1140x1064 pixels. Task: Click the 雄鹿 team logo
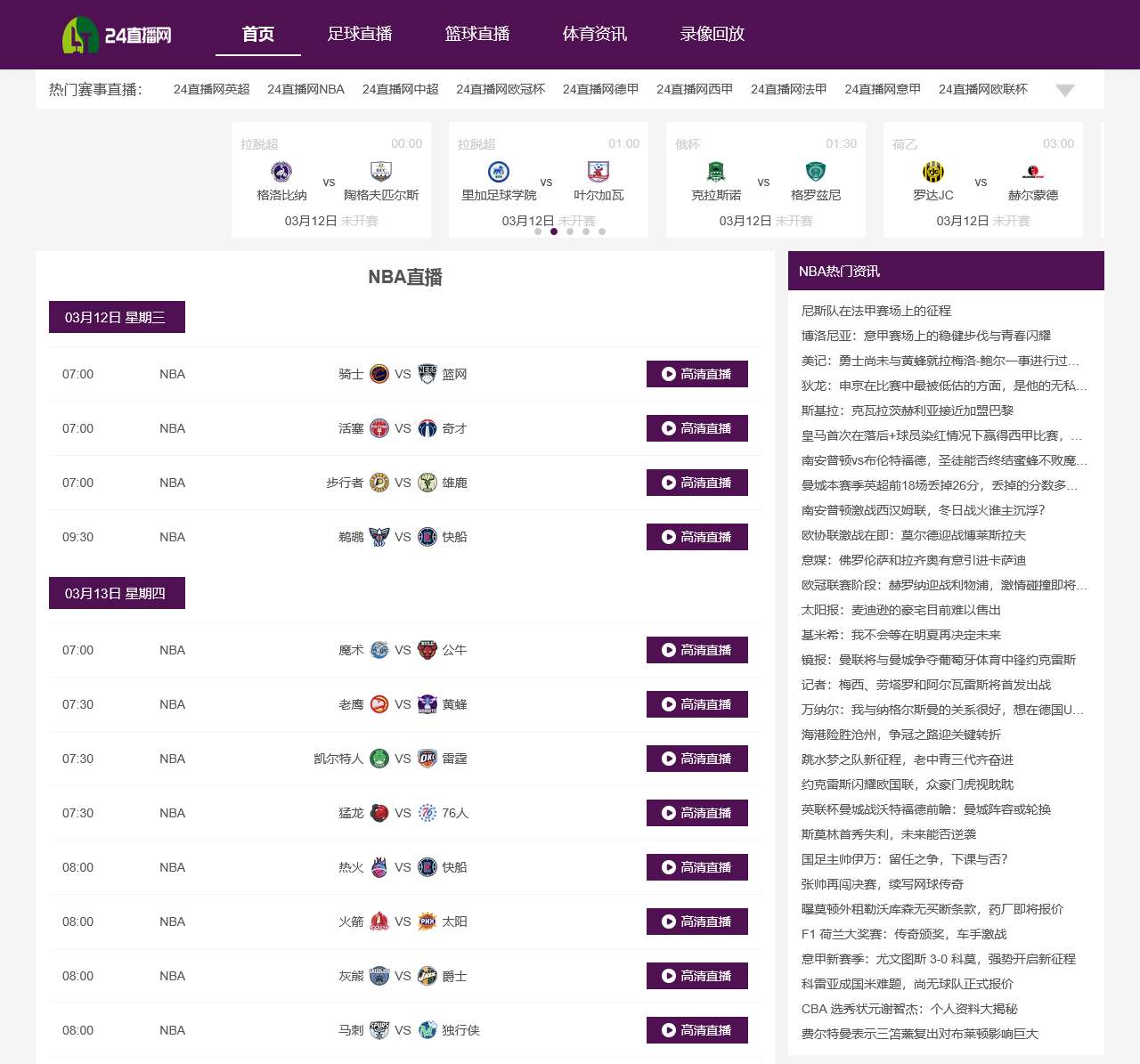(427, 483)
